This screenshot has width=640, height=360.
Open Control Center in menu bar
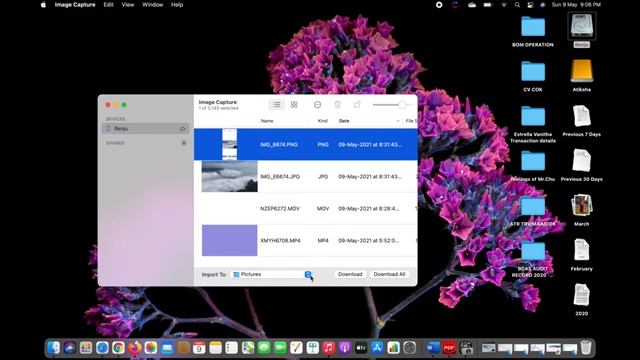point(530,5)
